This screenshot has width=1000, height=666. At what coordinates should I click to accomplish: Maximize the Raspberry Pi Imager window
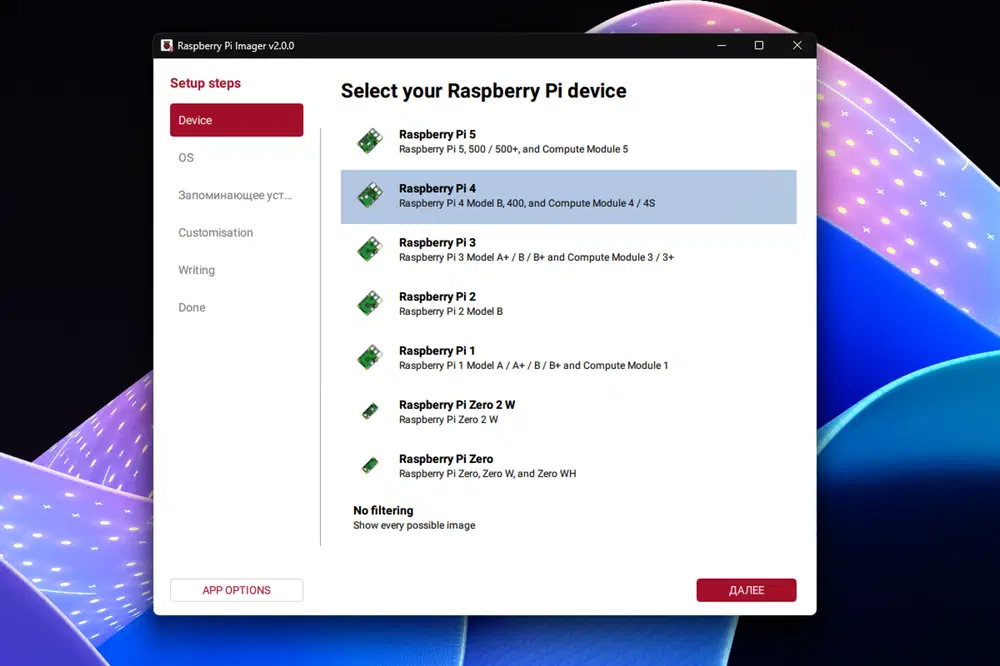point(759,45)
